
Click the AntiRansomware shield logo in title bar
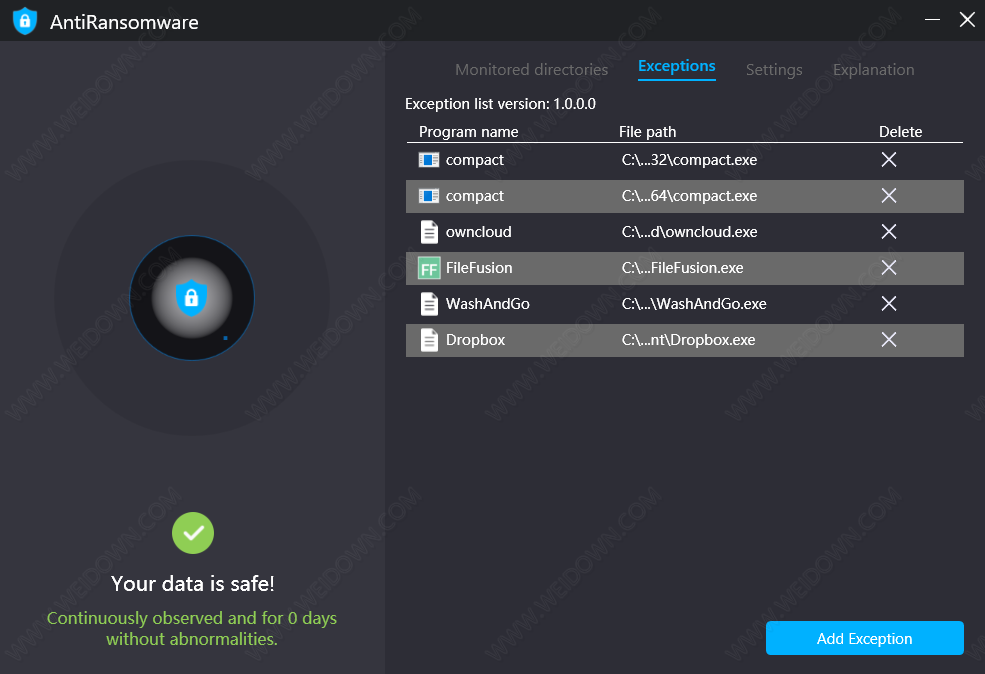click(x=24, y=21)
